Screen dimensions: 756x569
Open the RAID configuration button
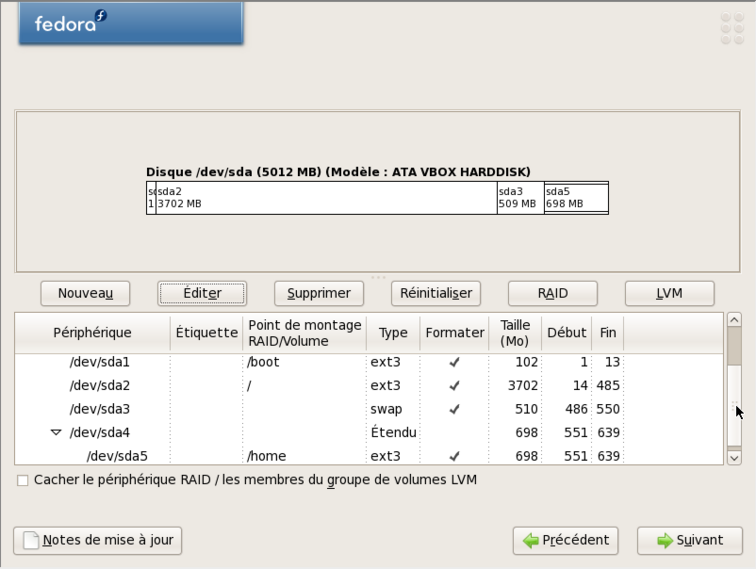(x=553, y=293)
